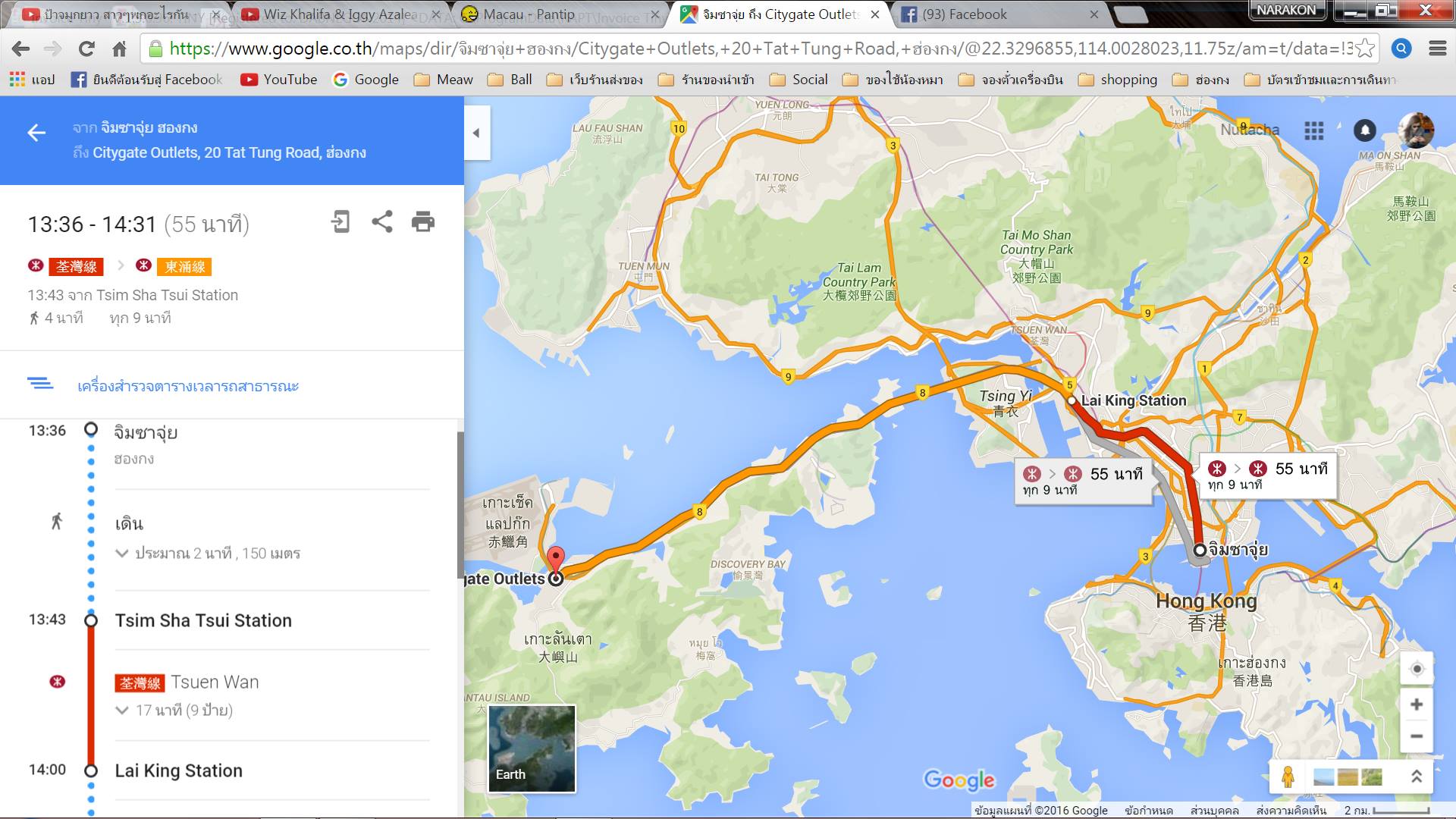
Task: Click the send feedback footer link
Action: coord(1291,811)
